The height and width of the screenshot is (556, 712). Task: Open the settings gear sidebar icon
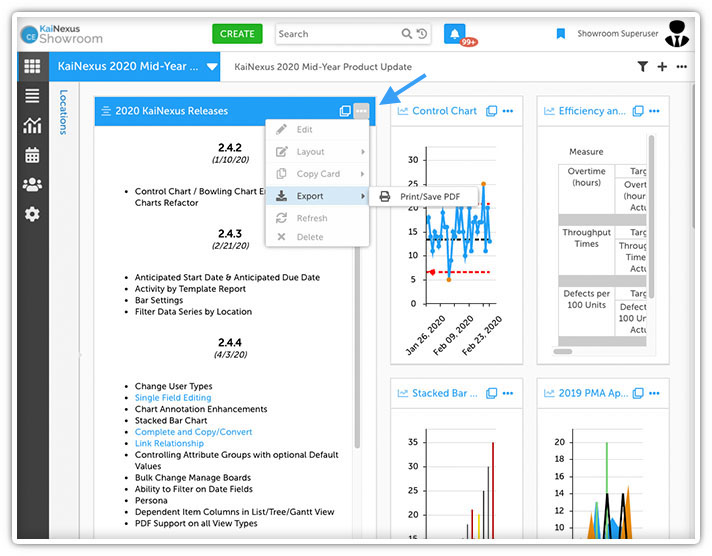tap(32, 214)
